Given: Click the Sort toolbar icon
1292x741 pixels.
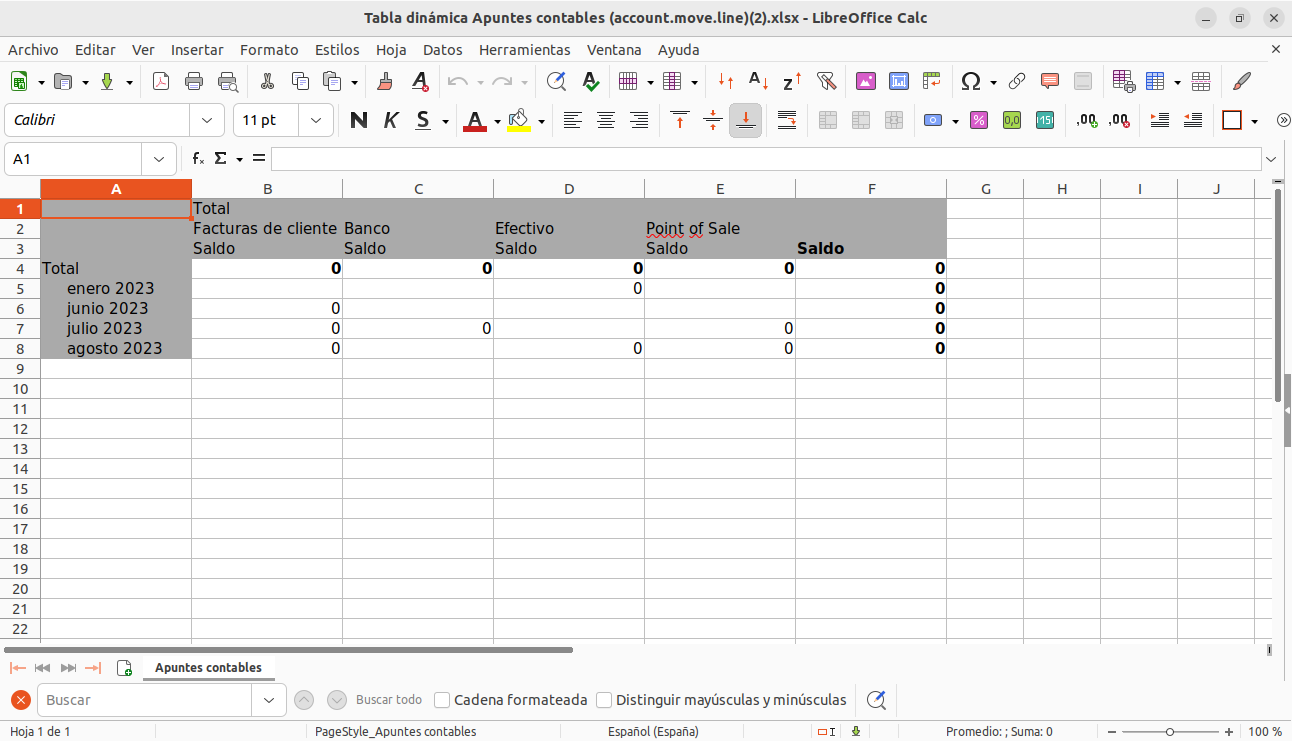Looking at the screenshot, I should [x=726, y=82].
